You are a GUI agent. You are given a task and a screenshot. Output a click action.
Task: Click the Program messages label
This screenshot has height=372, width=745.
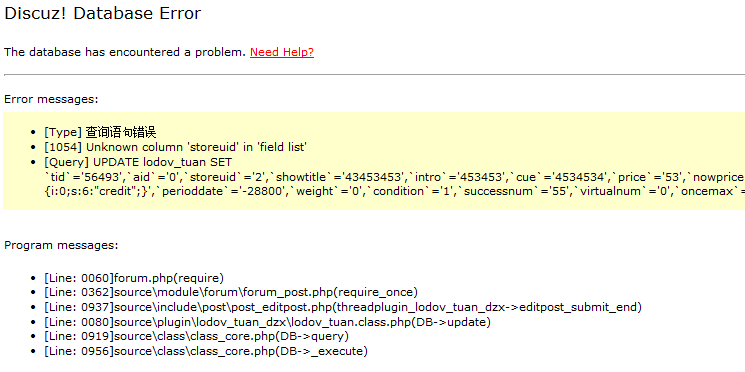pos(61,245)
